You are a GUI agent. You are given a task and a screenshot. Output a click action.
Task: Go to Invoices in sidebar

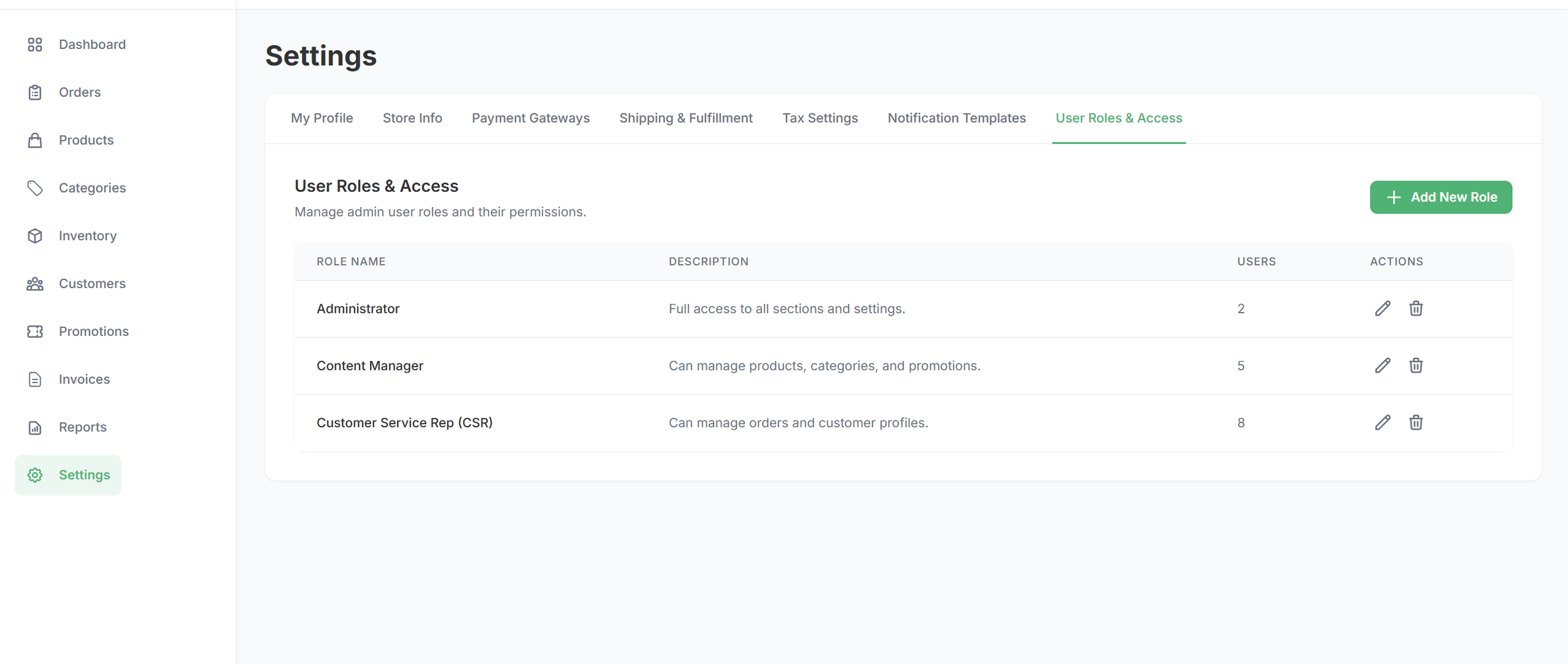[x=69, y=379]
